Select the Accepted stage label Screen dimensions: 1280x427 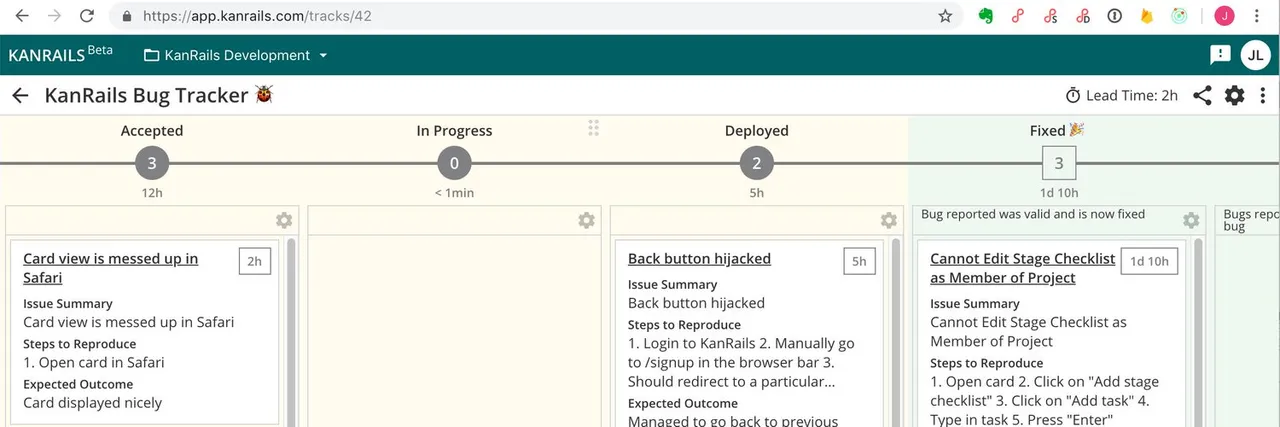click(x=152, y=130)
